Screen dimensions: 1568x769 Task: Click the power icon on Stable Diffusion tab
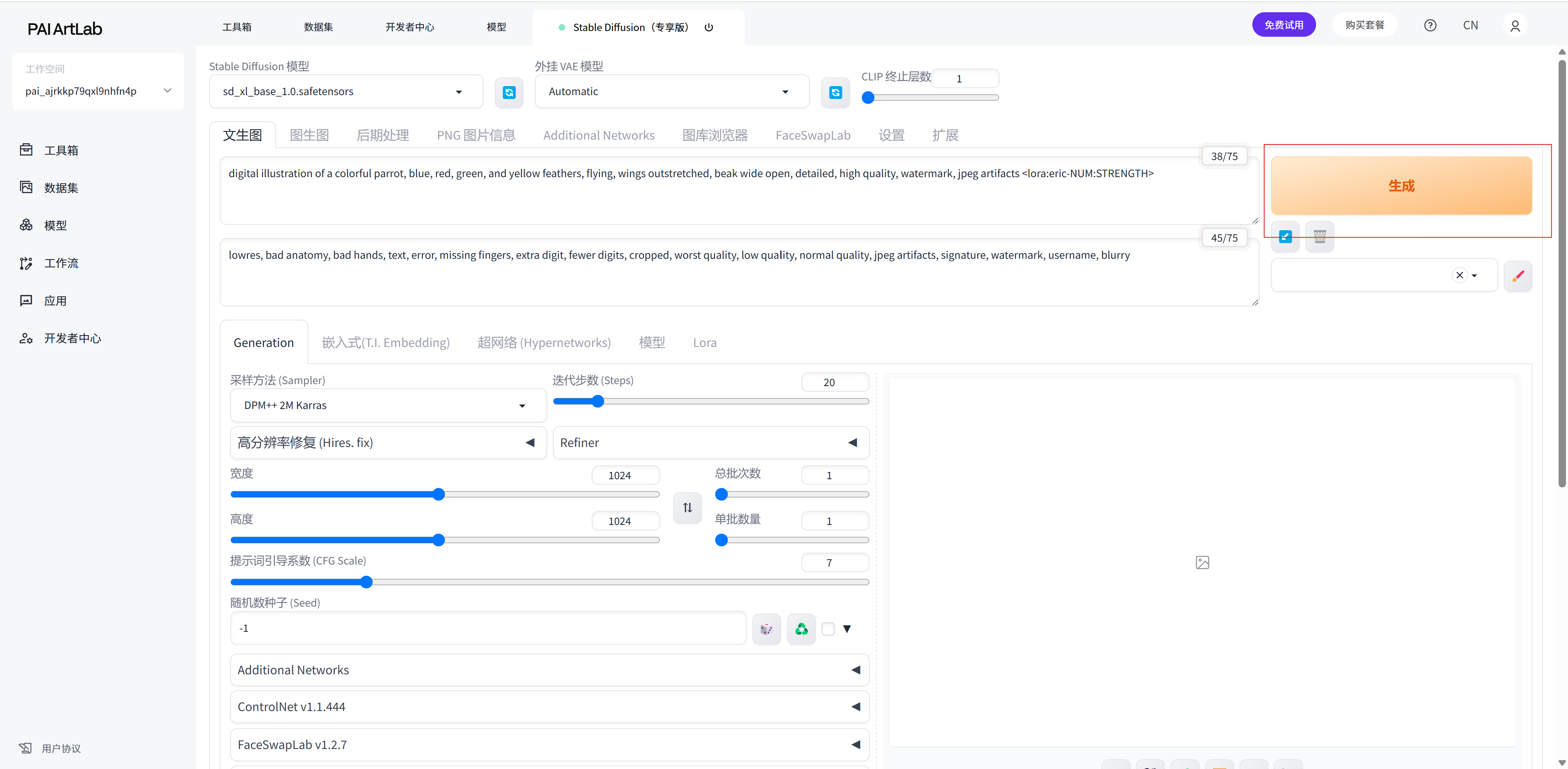708,27
